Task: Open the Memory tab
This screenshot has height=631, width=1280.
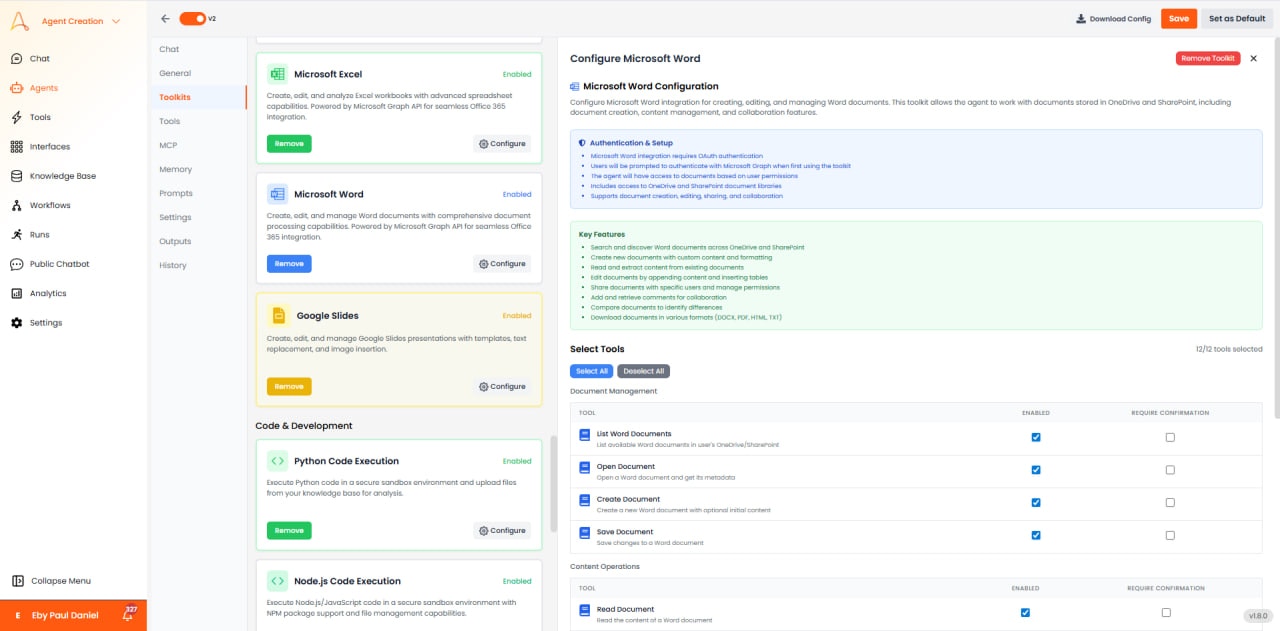Action: 175,169
